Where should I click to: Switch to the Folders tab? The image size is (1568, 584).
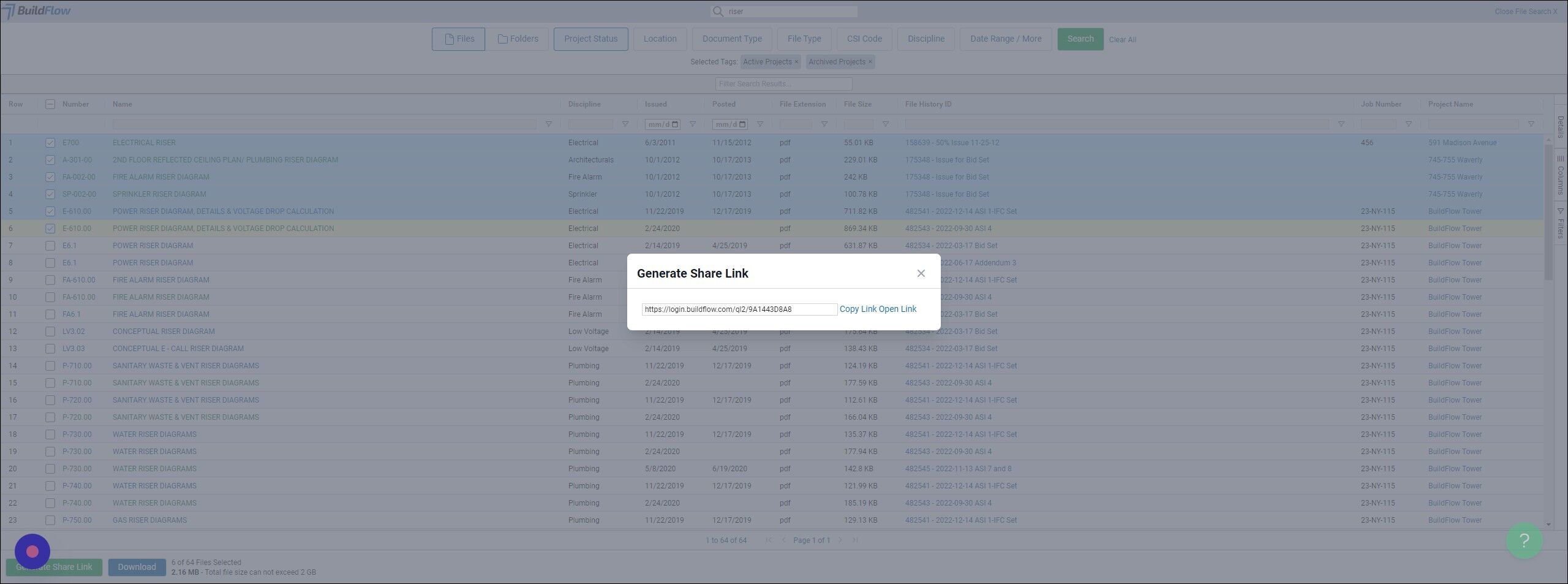coord(519,39)
